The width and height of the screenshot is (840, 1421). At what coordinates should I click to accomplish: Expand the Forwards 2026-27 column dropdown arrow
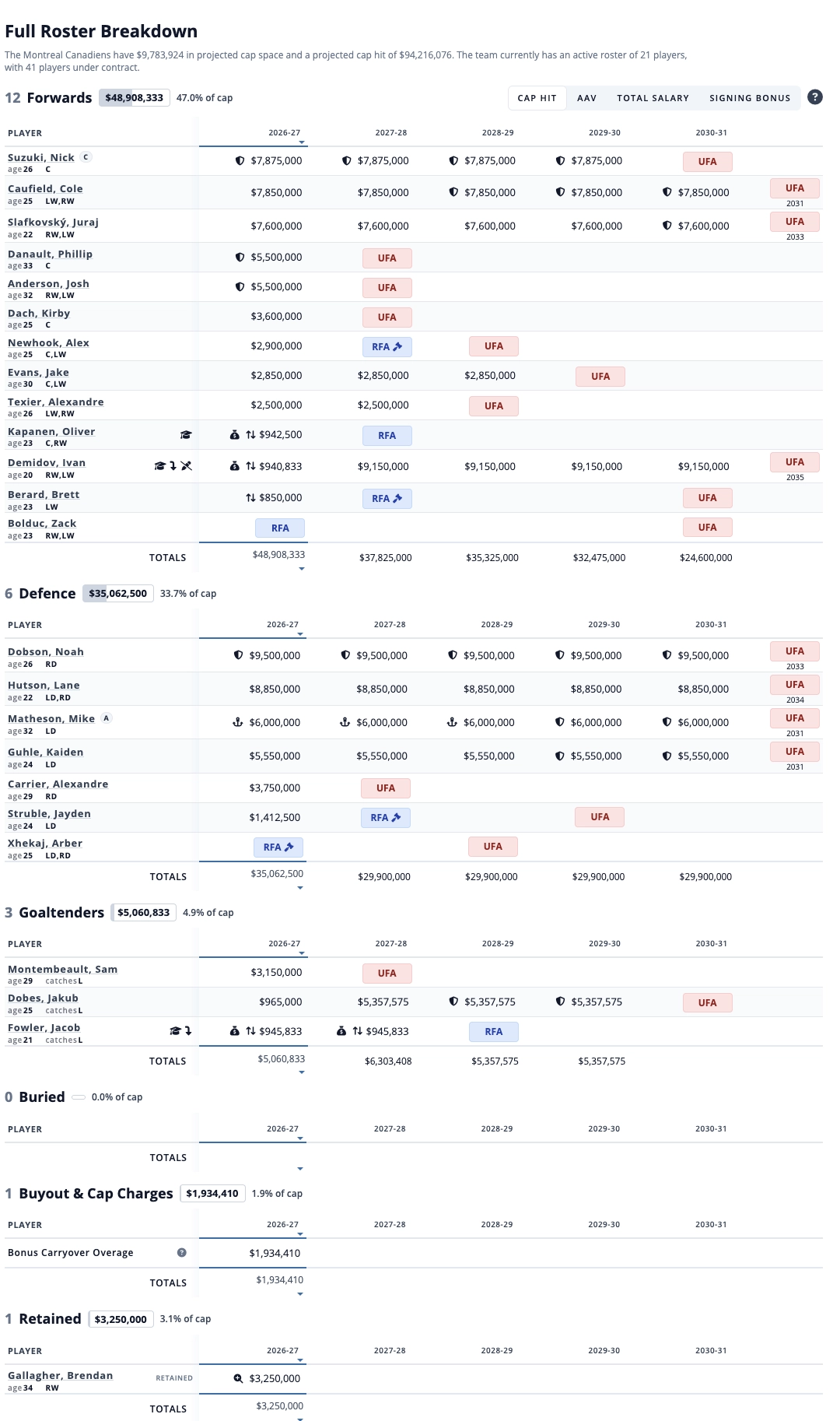click(x=302, y=143)
